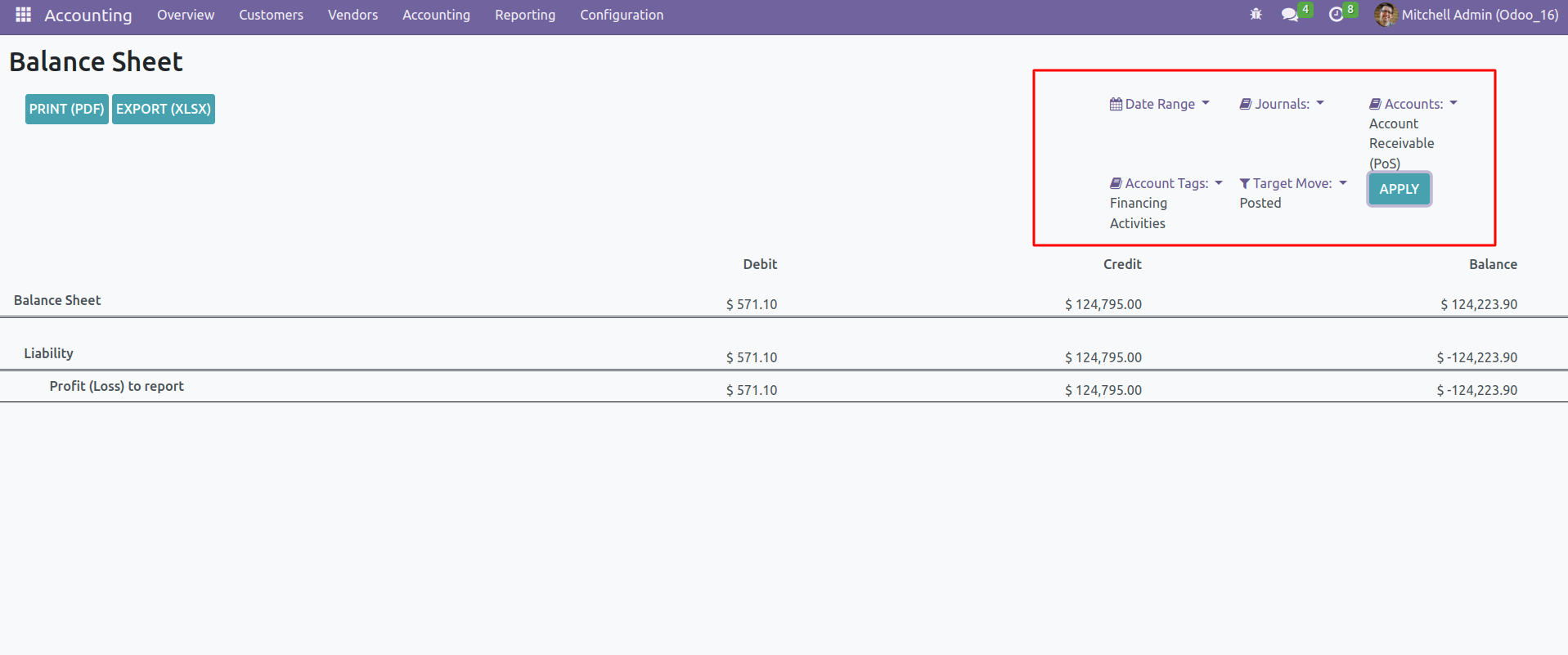Expand the Date Range dropdown
Screen dimensions: 1568x655
click(1205, 104)
